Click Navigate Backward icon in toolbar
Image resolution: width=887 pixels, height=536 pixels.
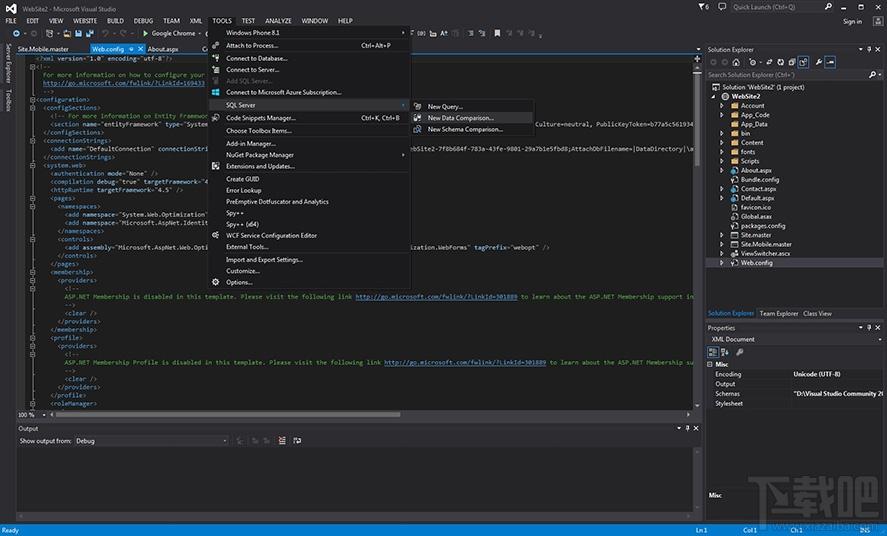tap(16, 33)
